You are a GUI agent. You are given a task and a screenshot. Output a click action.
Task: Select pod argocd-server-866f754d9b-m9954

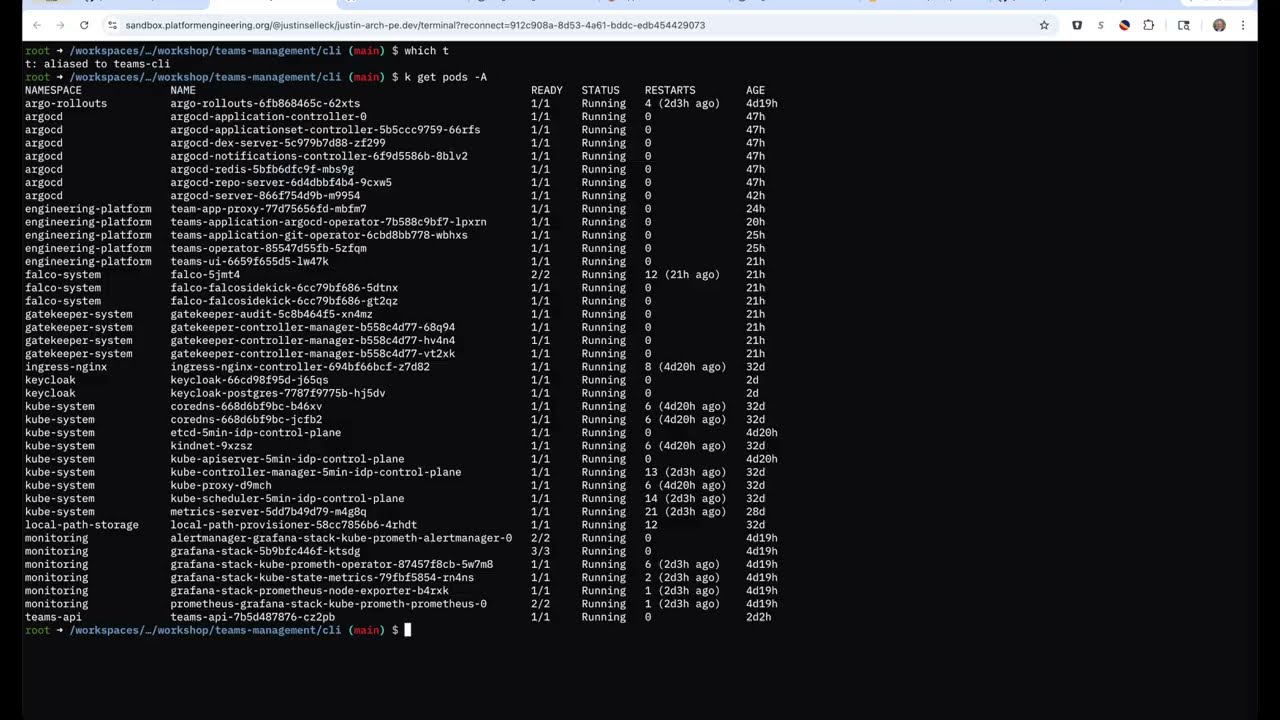click(x=265, y=196)
